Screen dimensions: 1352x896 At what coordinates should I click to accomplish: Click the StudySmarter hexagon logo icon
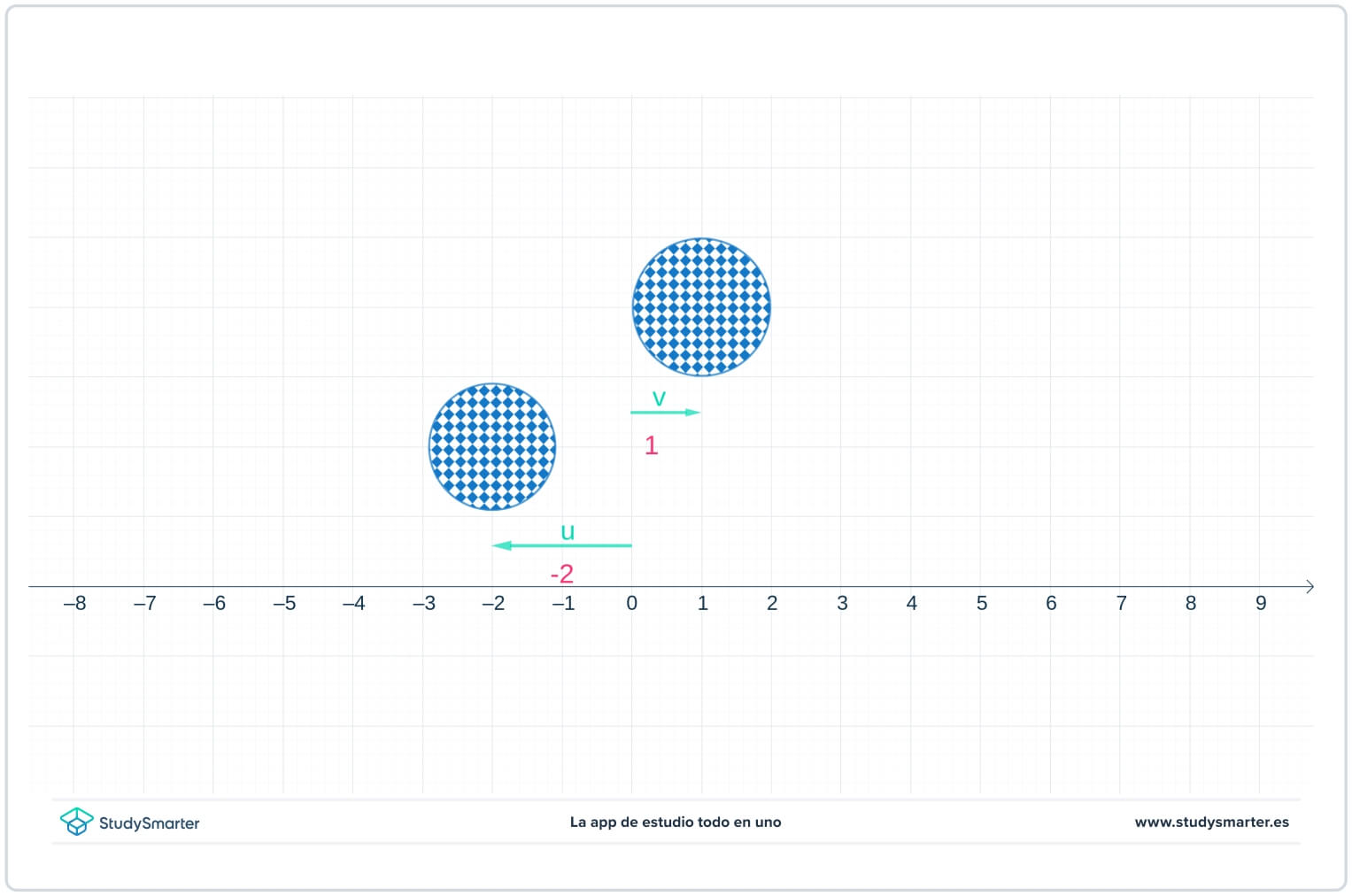click(x=79, y=822)
